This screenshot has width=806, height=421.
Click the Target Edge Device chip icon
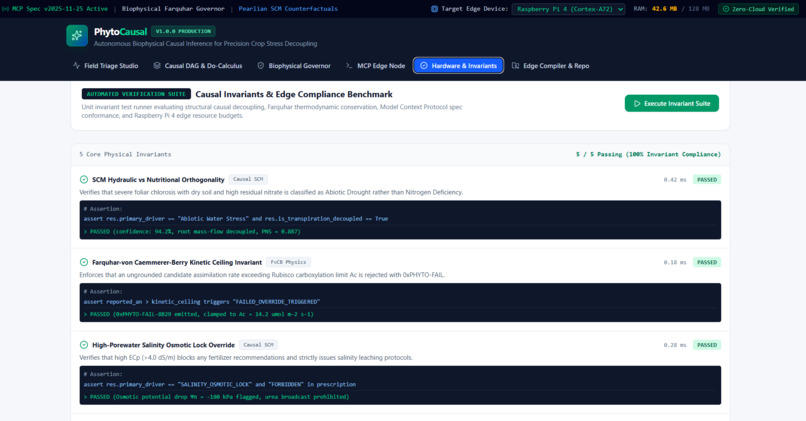434,9
